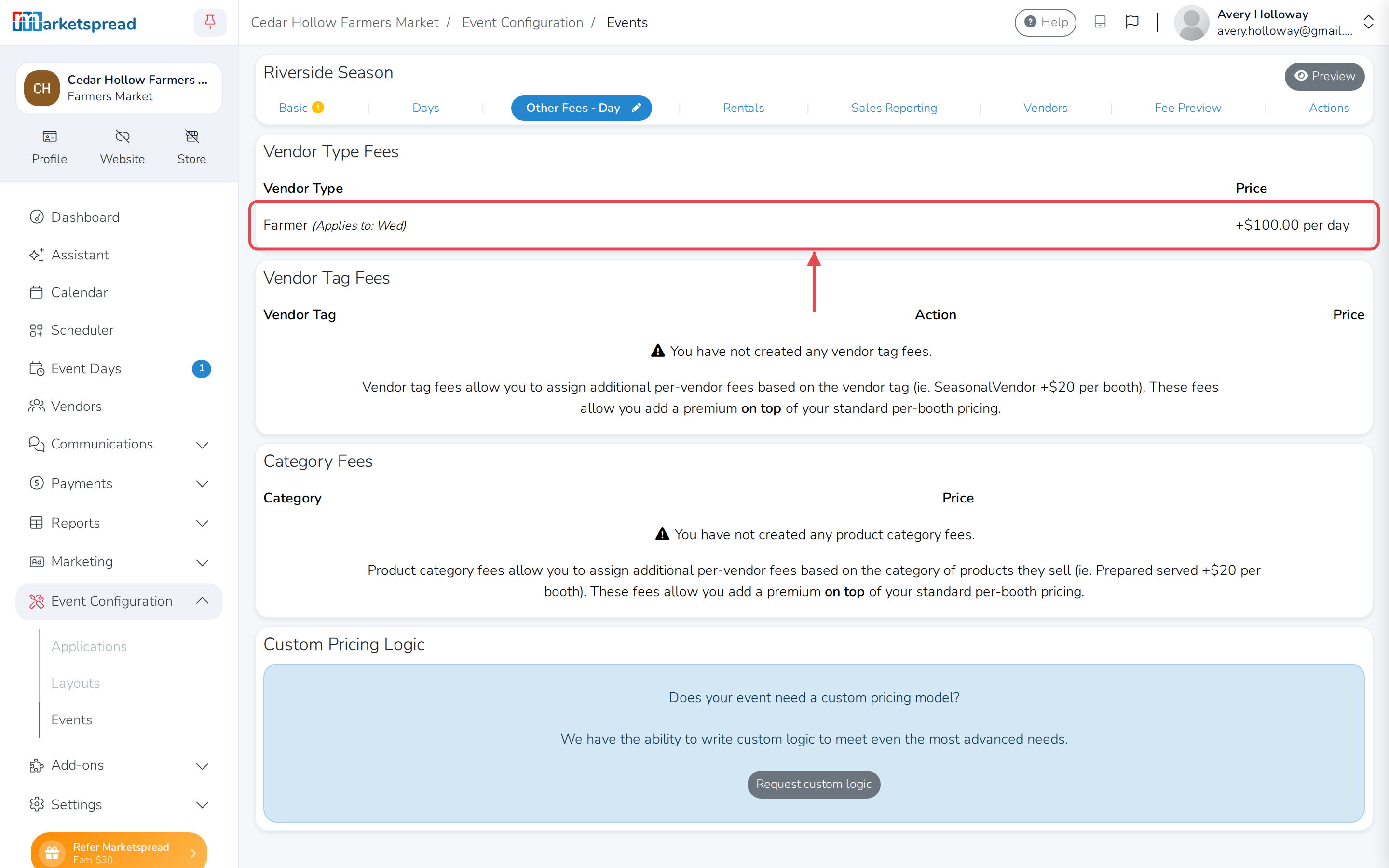This screenshot has width=1389, height=868.
Task: Open the user account switcher chevrons
Action: tap(1368, 22)
